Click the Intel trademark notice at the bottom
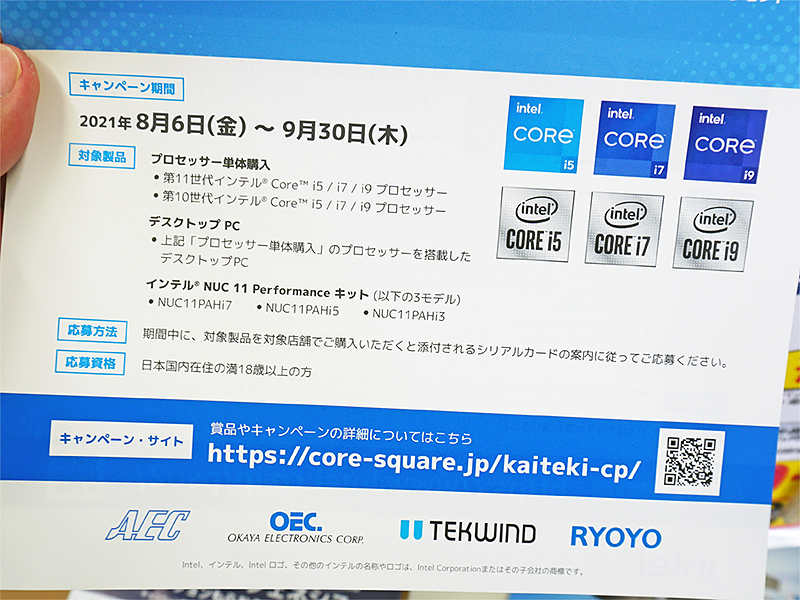Viewport: 800px width, 600px height. (x=383, y=568)
